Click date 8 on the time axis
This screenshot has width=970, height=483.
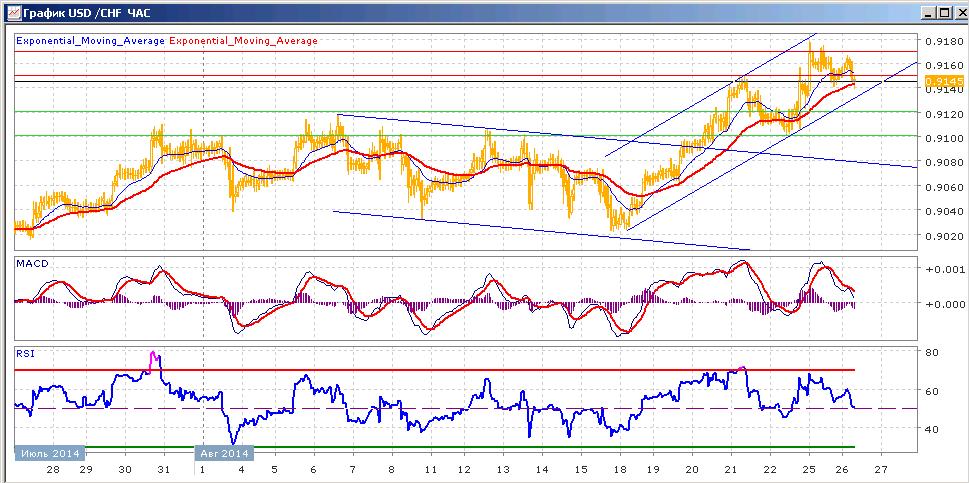[392, 470]
